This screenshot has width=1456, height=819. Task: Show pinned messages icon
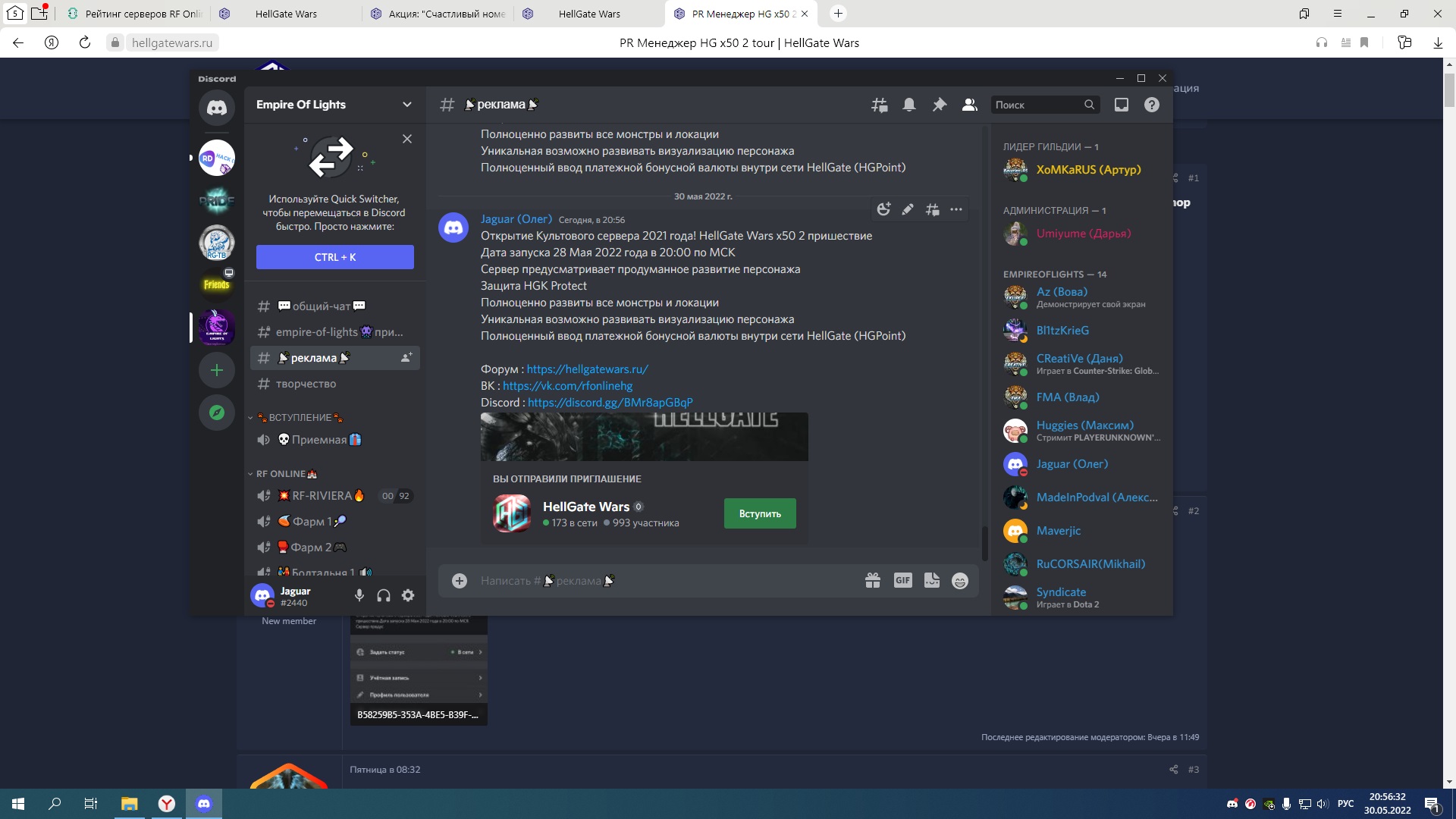(x=940, y=105)
